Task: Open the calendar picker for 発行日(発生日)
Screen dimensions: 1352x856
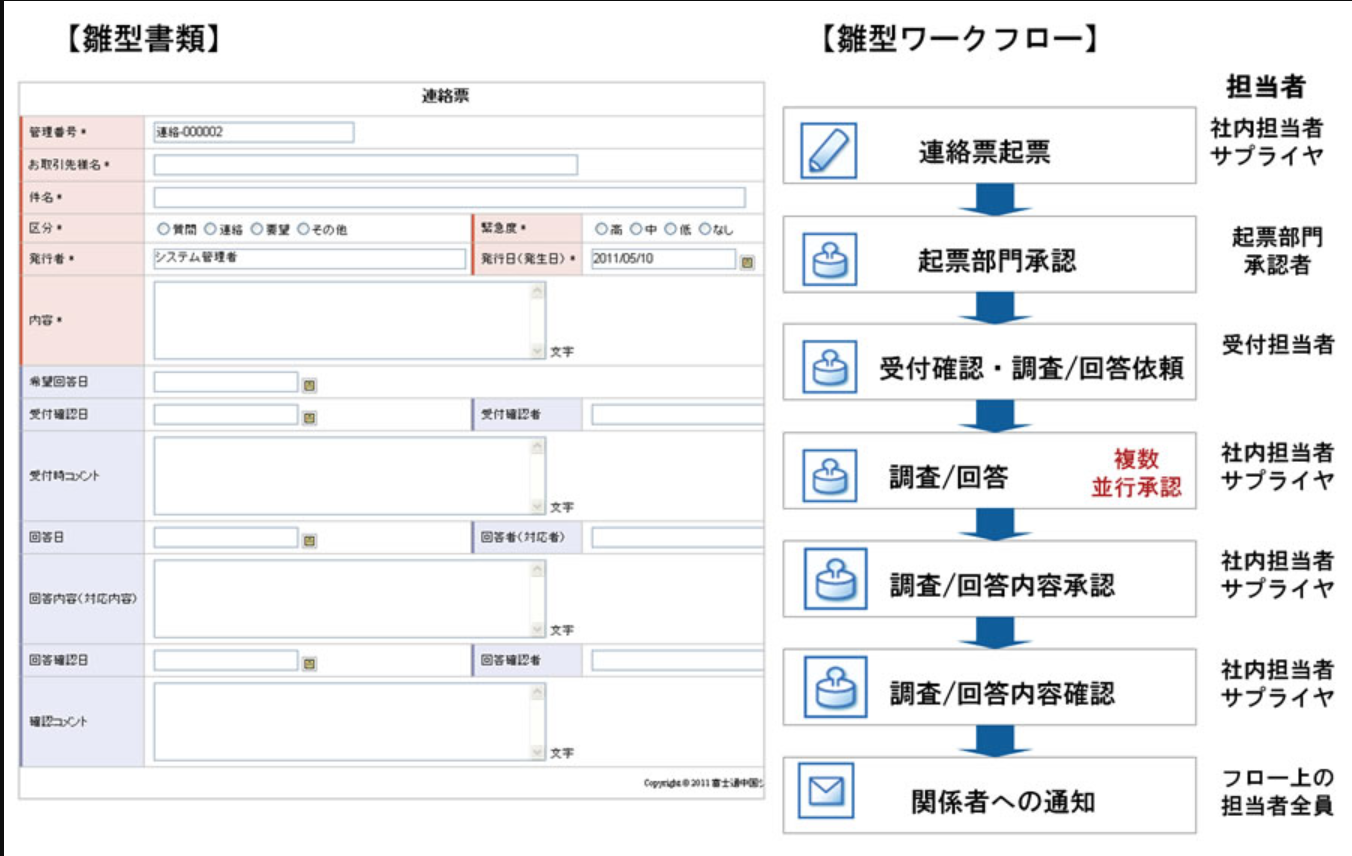Action: pyautogui.click(x=747, y=262)
